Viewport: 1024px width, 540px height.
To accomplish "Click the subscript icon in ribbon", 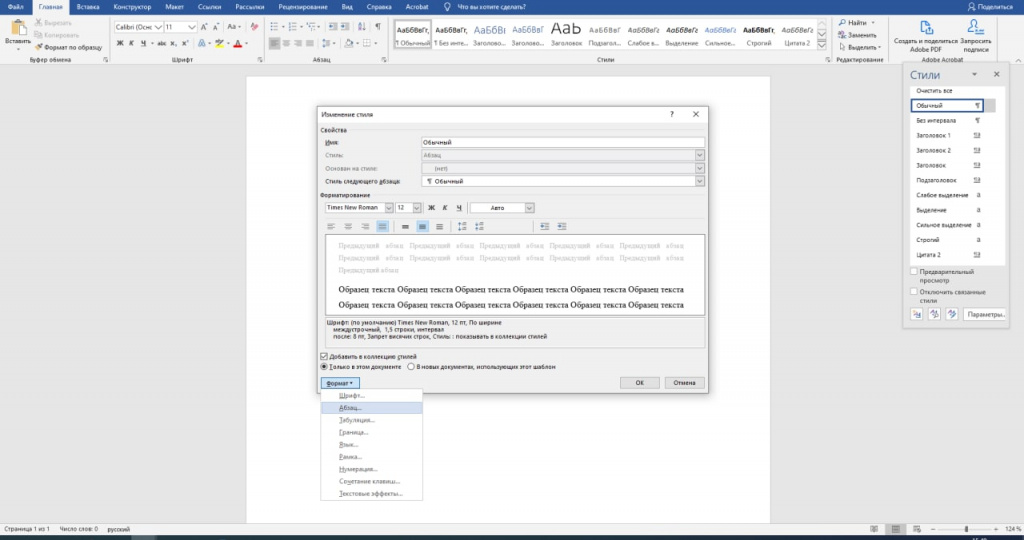I will [173, 44].
